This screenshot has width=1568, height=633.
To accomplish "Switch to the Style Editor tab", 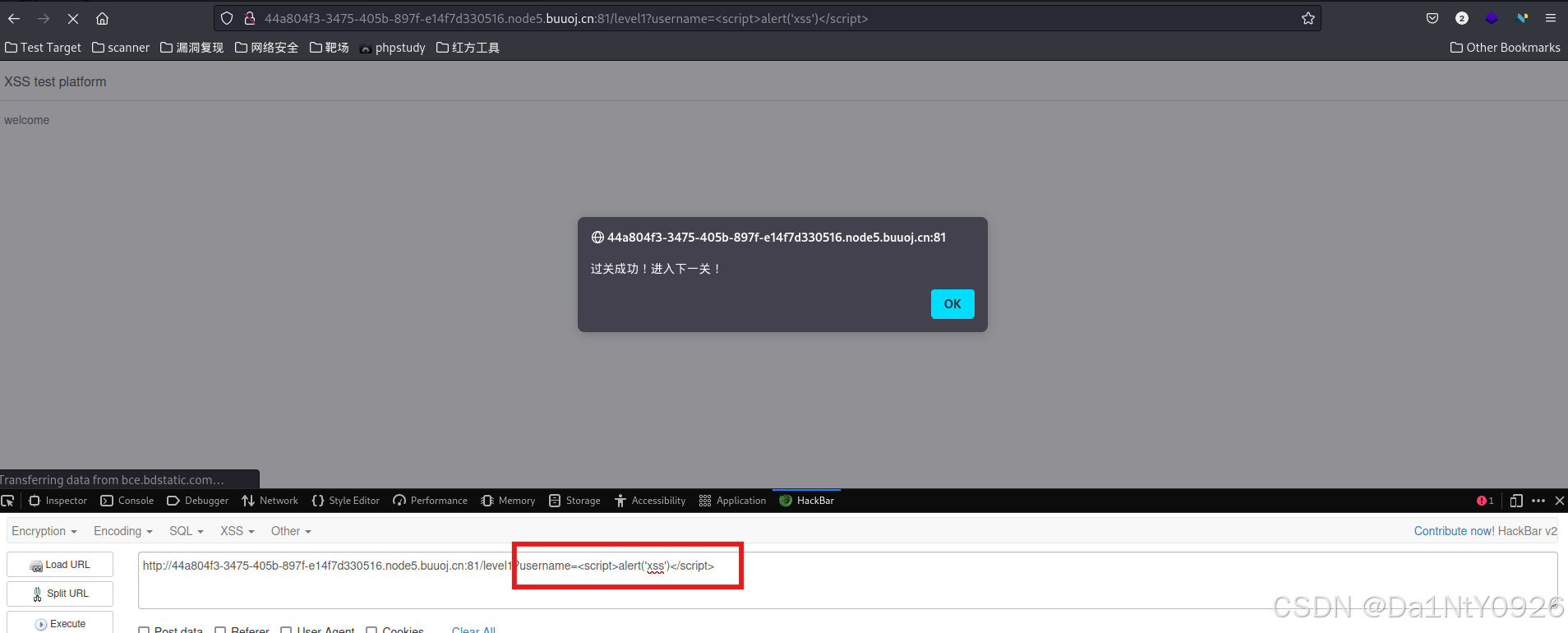I will pyautogui.click(x=346, y=501).
